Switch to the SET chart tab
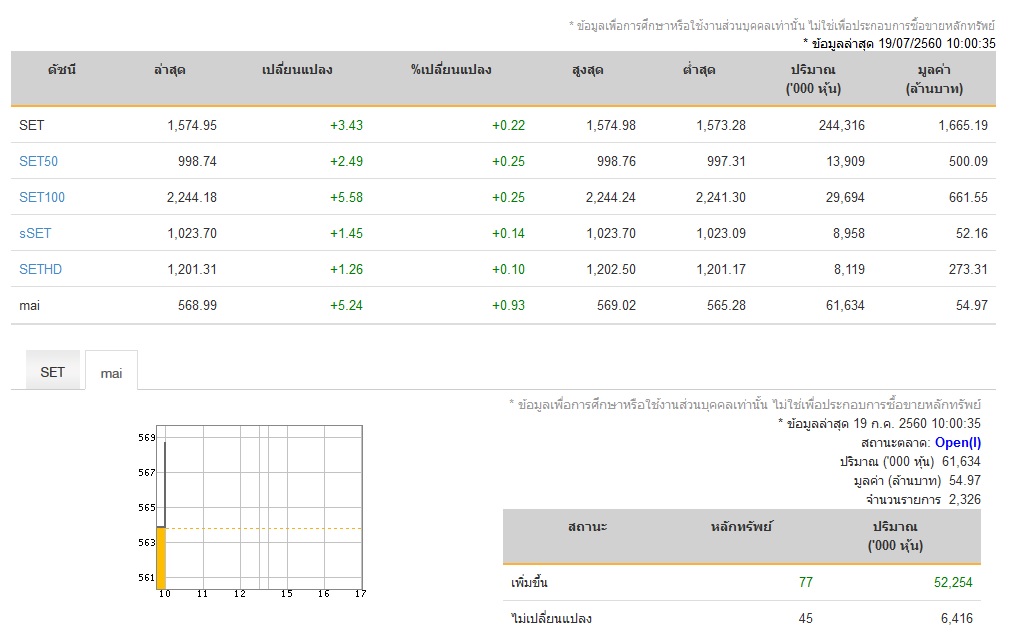Image resolution: width=1009 pixels, height=636 pixels. click(x=53, y=371)
